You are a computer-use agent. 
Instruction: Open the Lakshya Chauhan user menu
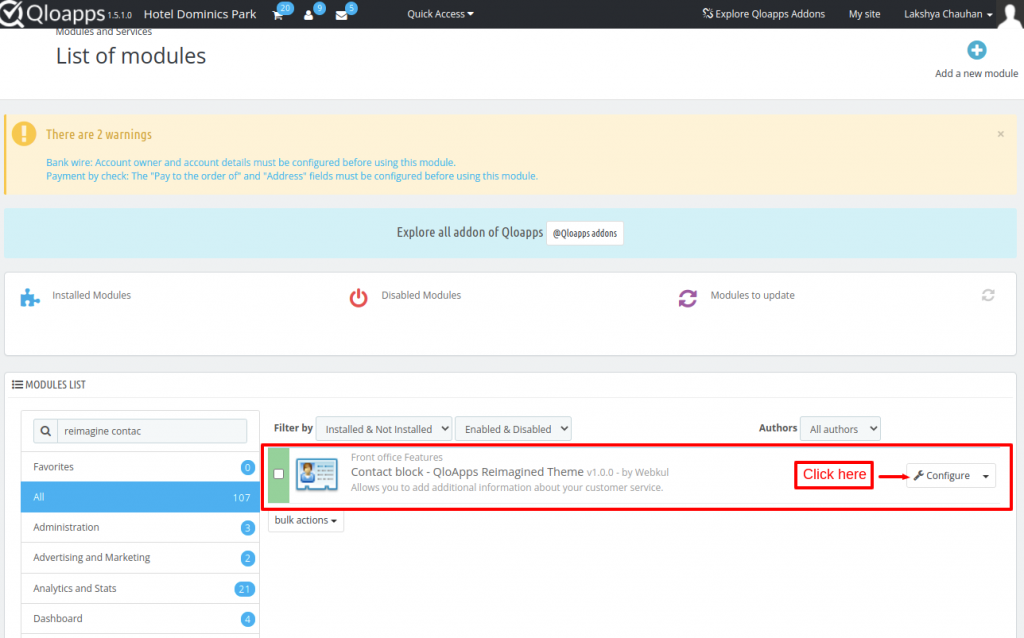tap(948, 14)
